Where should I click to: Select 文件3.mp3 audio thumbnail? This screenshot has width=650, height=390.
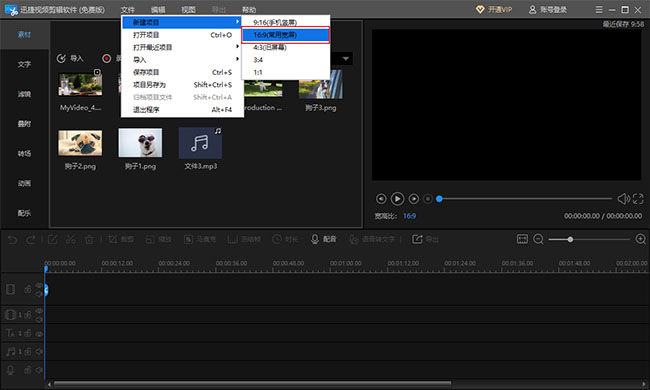click(200, 143)
